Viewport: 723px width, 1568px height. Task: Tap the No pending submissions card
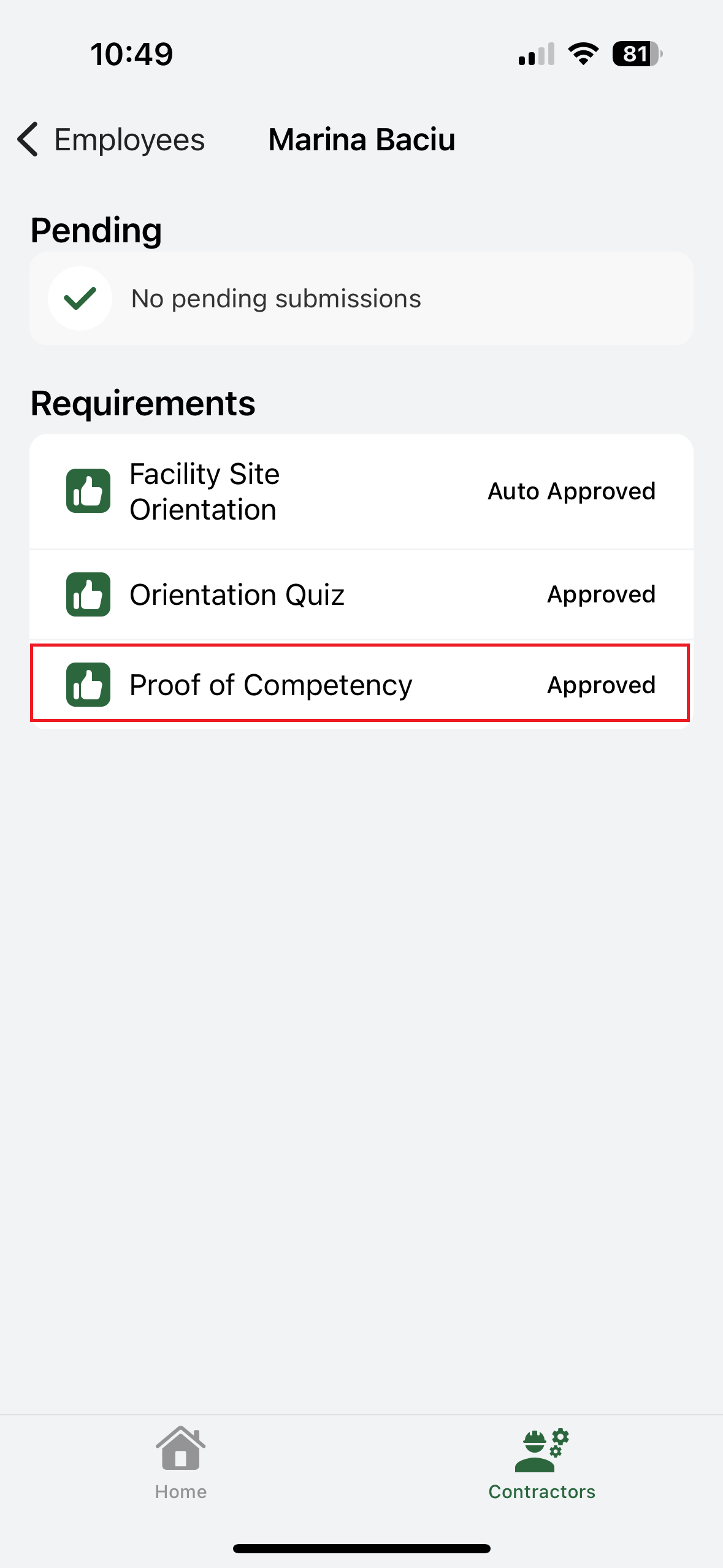tap(361, 299)
